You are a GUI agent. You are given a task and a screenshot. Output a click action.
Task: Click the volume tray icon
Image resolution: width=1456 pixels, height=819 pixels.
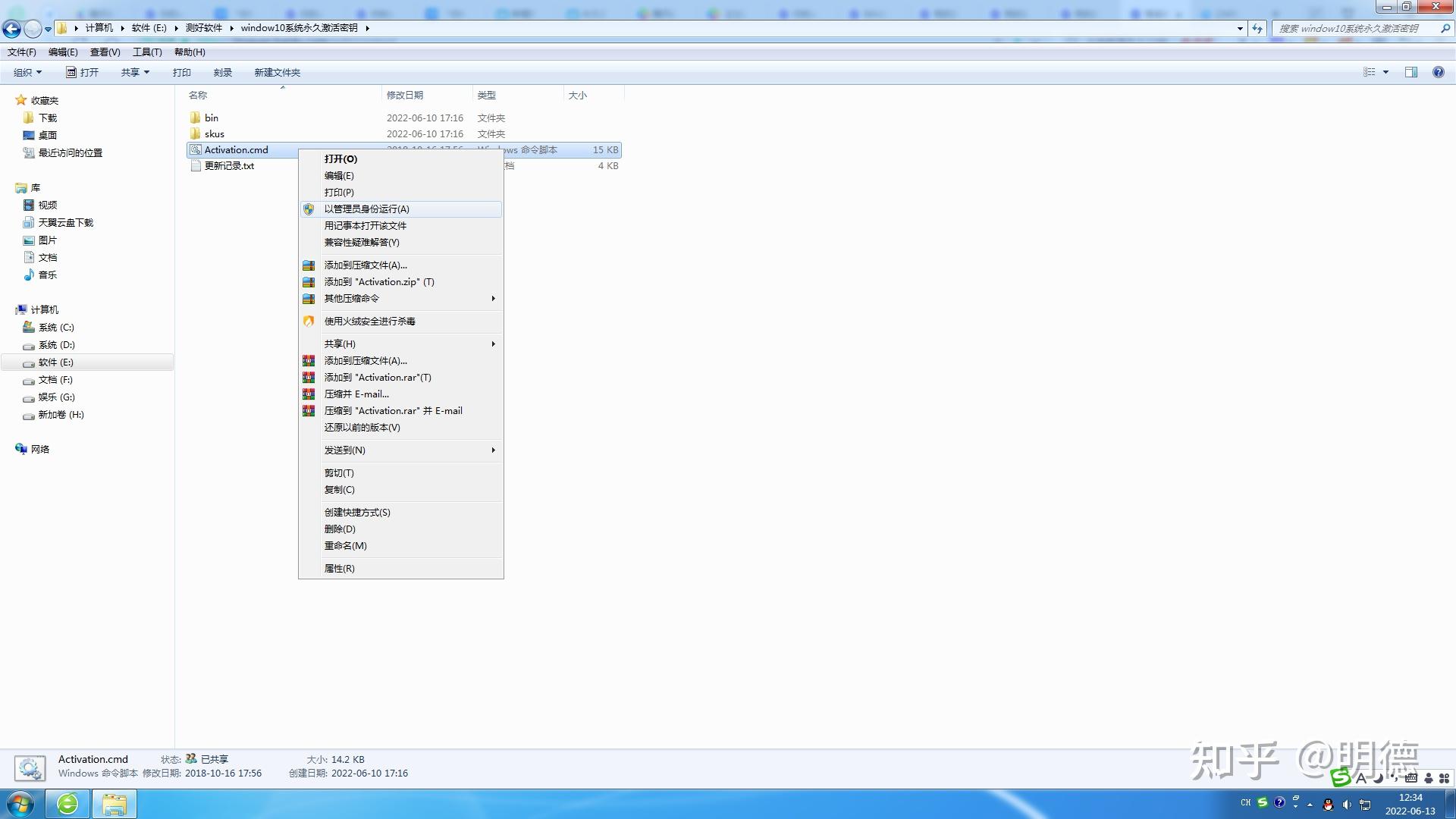[x=1347, y=804]
